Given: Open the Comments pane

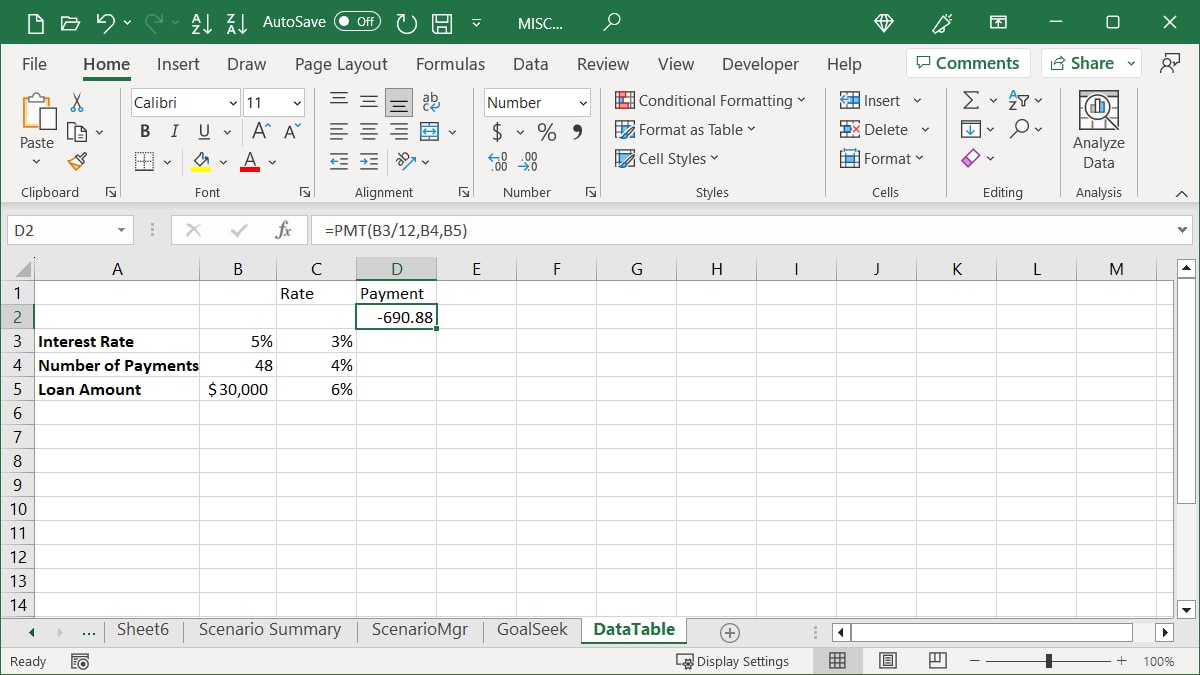Looking at the screenshot, I should 967,62.
